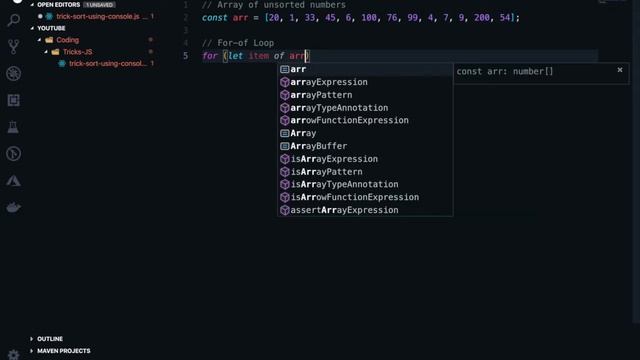Click the Tricks-JS folder icon
640x360 pixels.
click(56, 52)
